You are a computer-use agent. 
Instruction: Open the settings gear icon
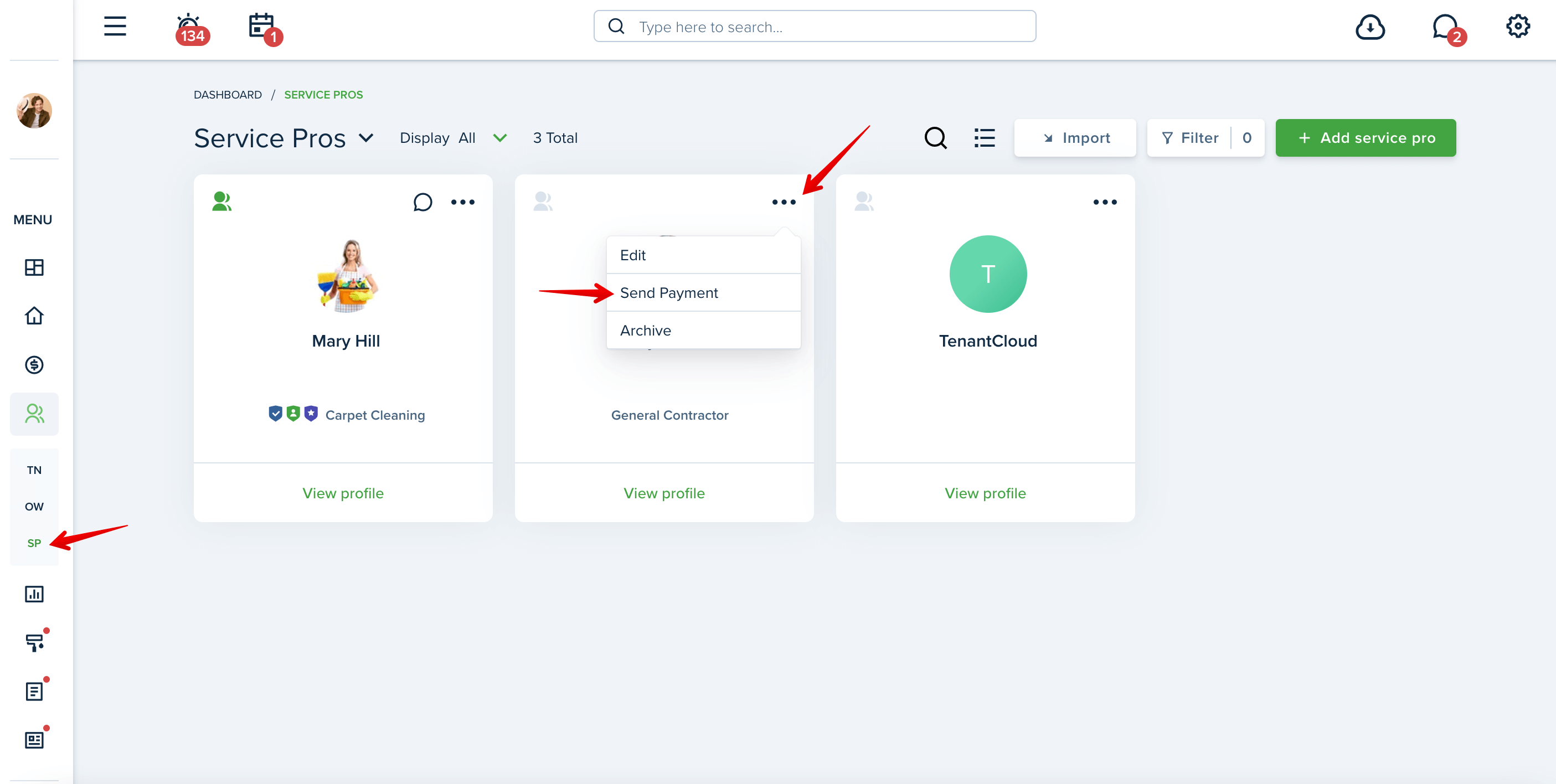pyautogui.click(x=1517, y=27)
